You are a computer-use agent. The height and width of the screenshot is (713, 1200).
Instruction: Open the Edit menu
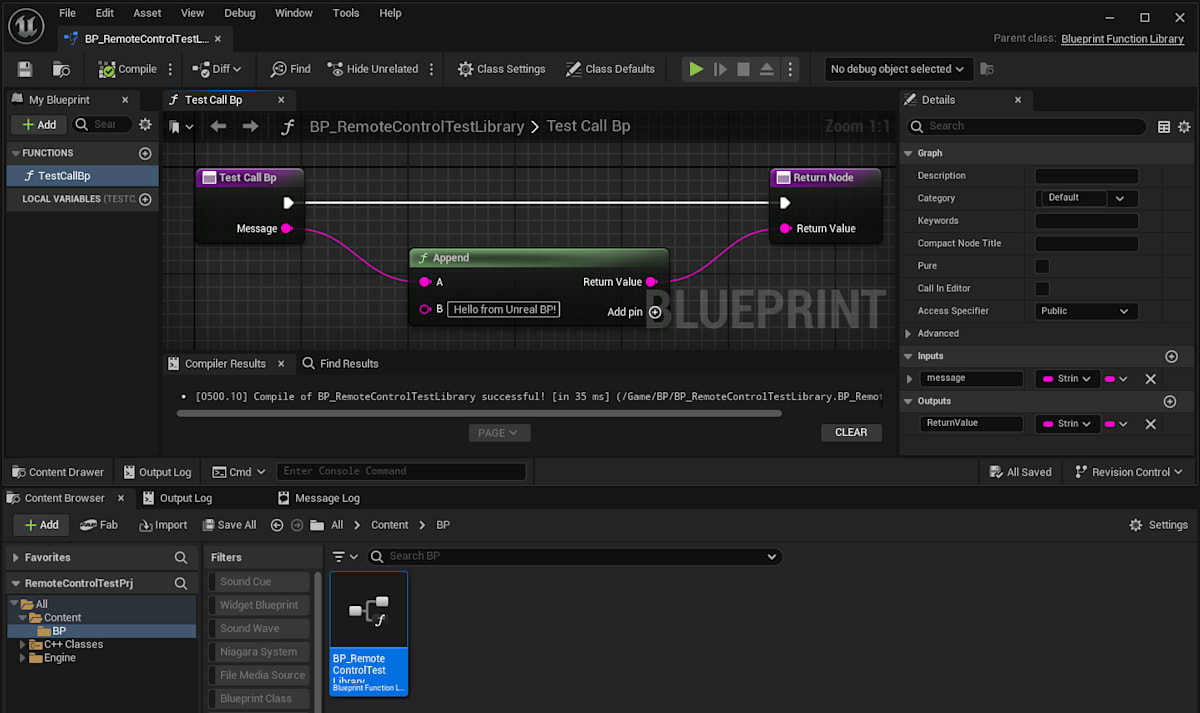[x=104, y=13]
